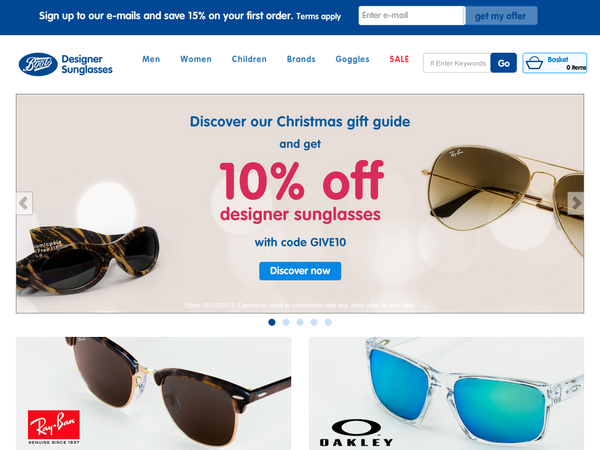Open the Women menu
Image resolution: width=600 pixels, height=450 pixels.
point(196,59)
